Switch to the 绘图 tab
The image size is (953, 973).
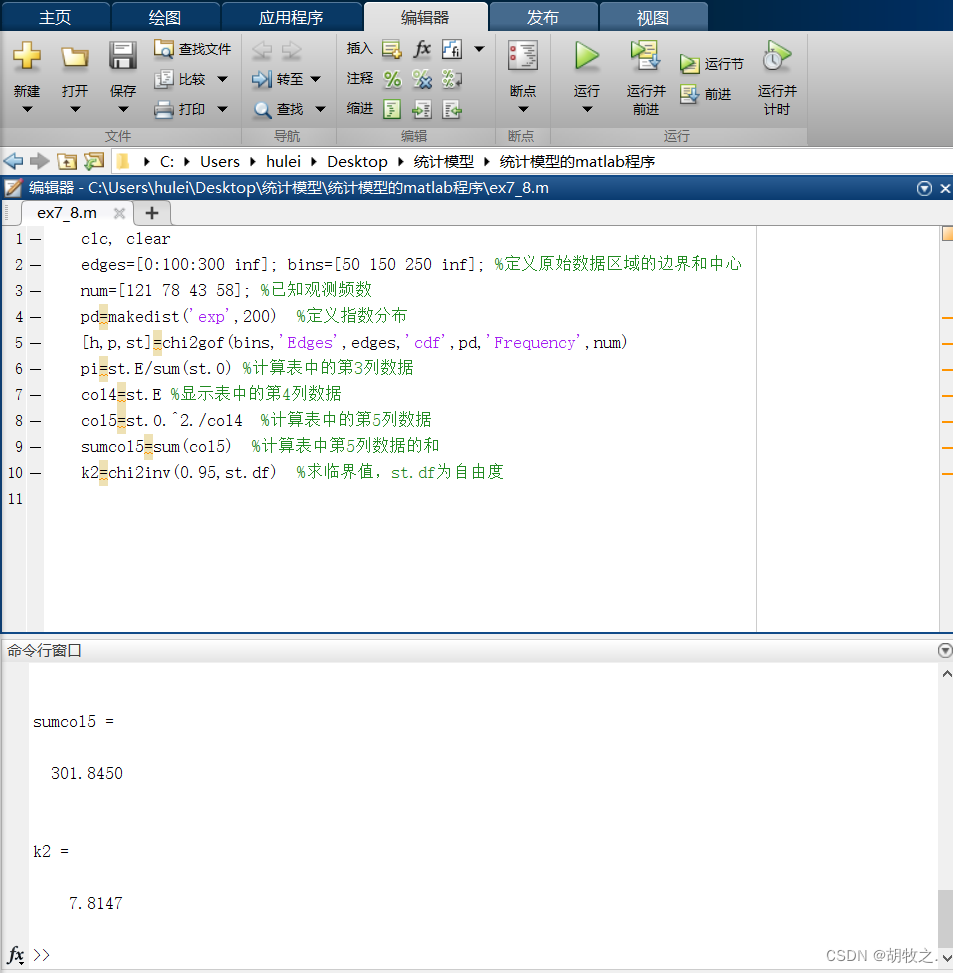coord(165,17)
